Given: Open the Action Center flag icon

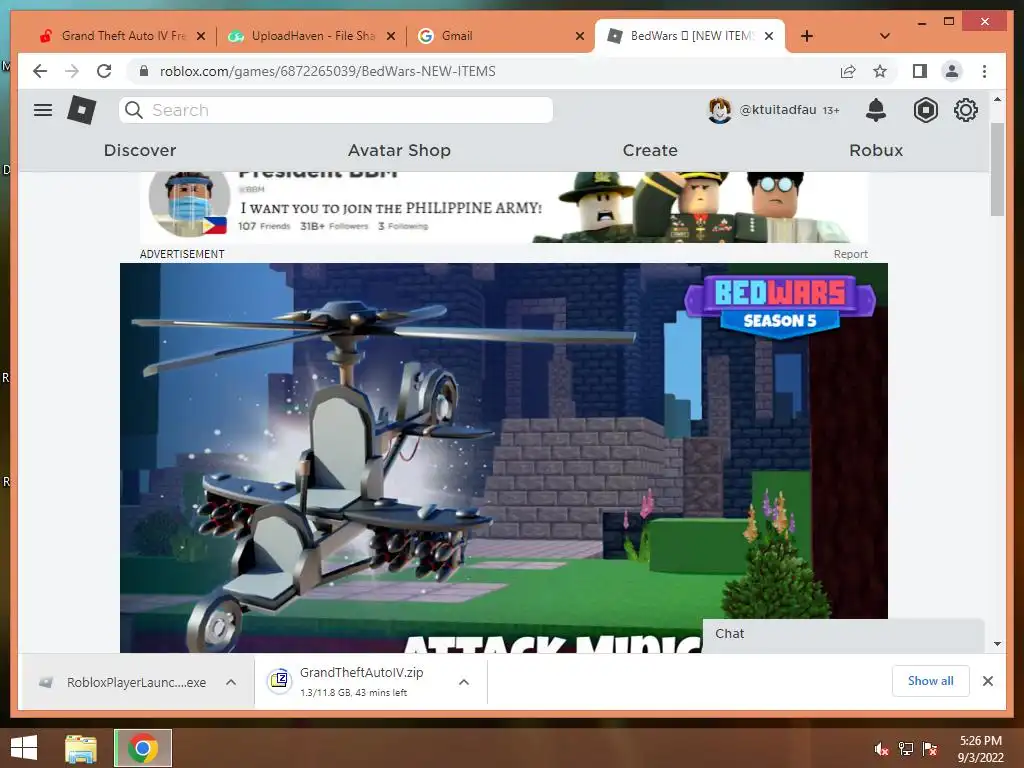Looking at the screenshot, I should click(x=930, y=749).
